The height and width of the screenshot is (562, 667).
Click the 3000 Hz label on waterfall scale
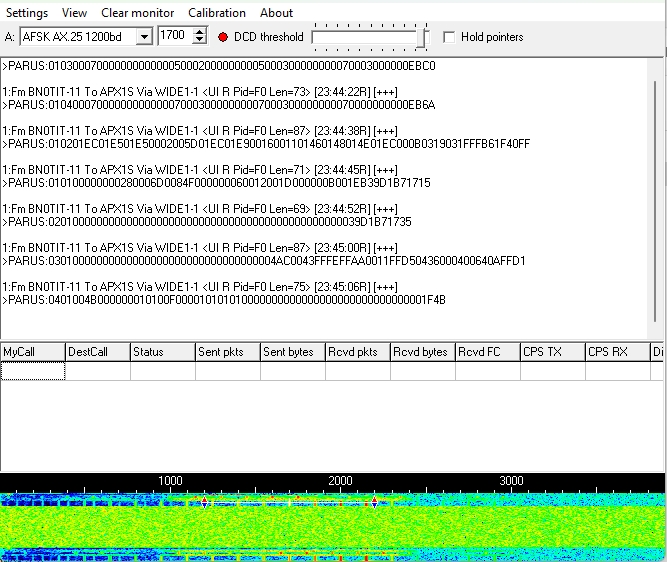511,481
